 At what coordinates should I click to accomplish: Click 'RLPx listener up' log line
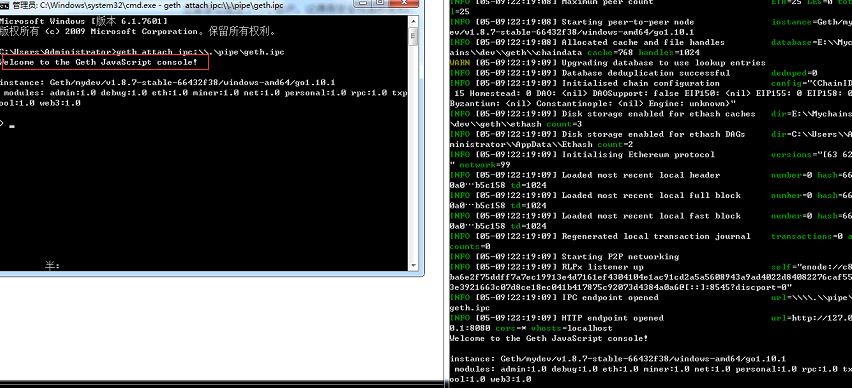click(603, 267)
